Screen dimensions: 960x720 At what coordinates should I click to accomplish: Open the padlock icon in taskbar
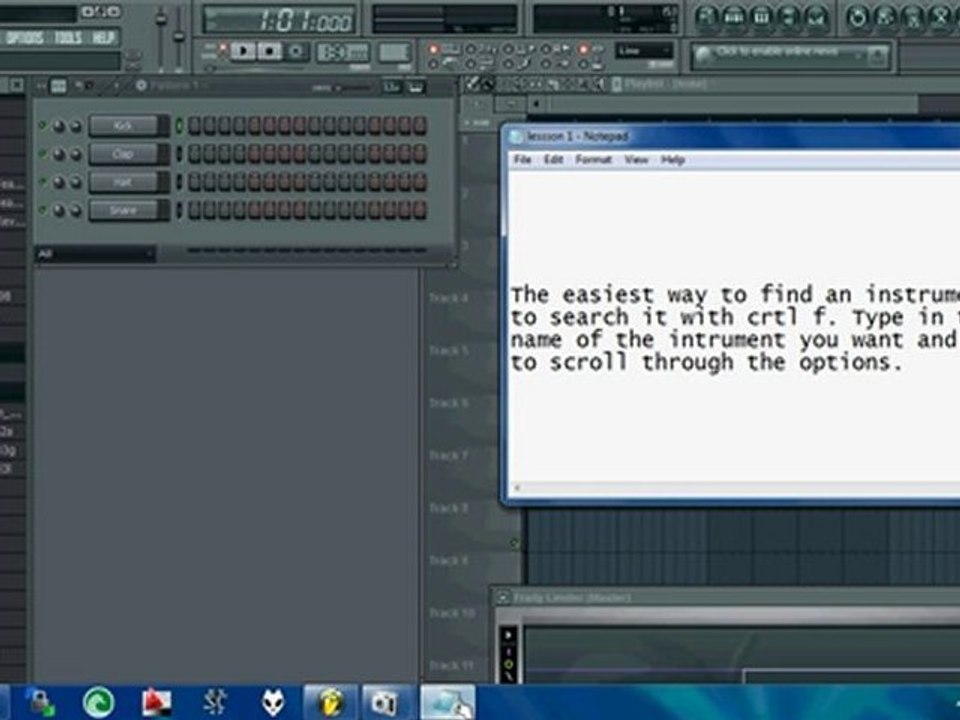pyautogui.click(x=42, y=702)
